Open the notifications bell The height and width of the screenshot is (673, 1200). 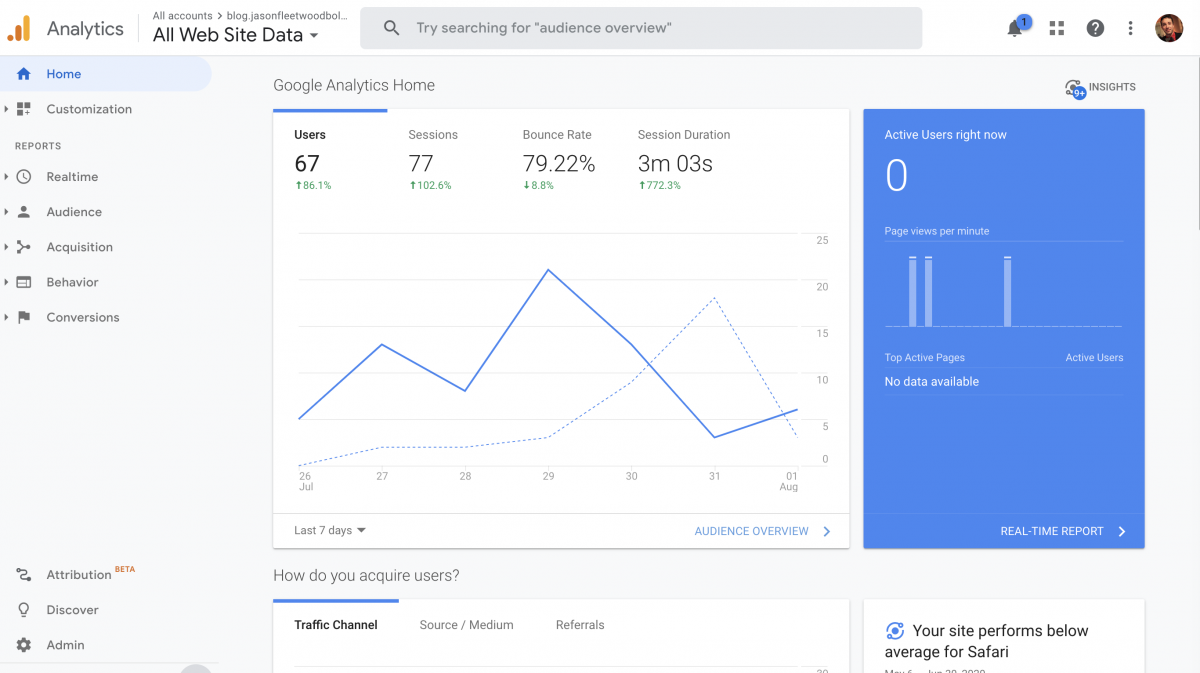(1015, 28)
